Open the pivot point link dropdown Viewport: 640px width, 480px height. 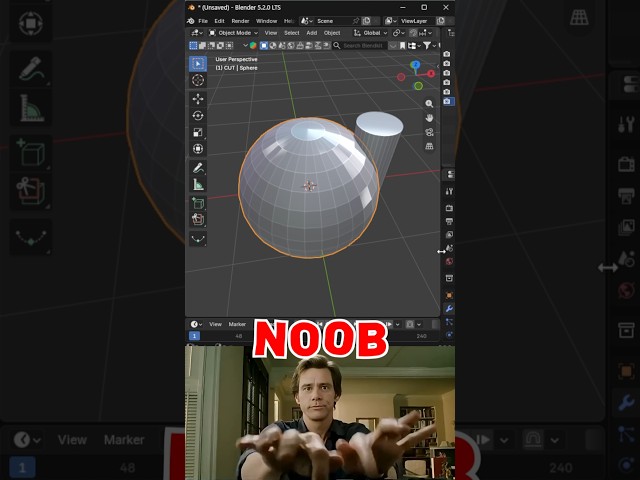point(398,33)
